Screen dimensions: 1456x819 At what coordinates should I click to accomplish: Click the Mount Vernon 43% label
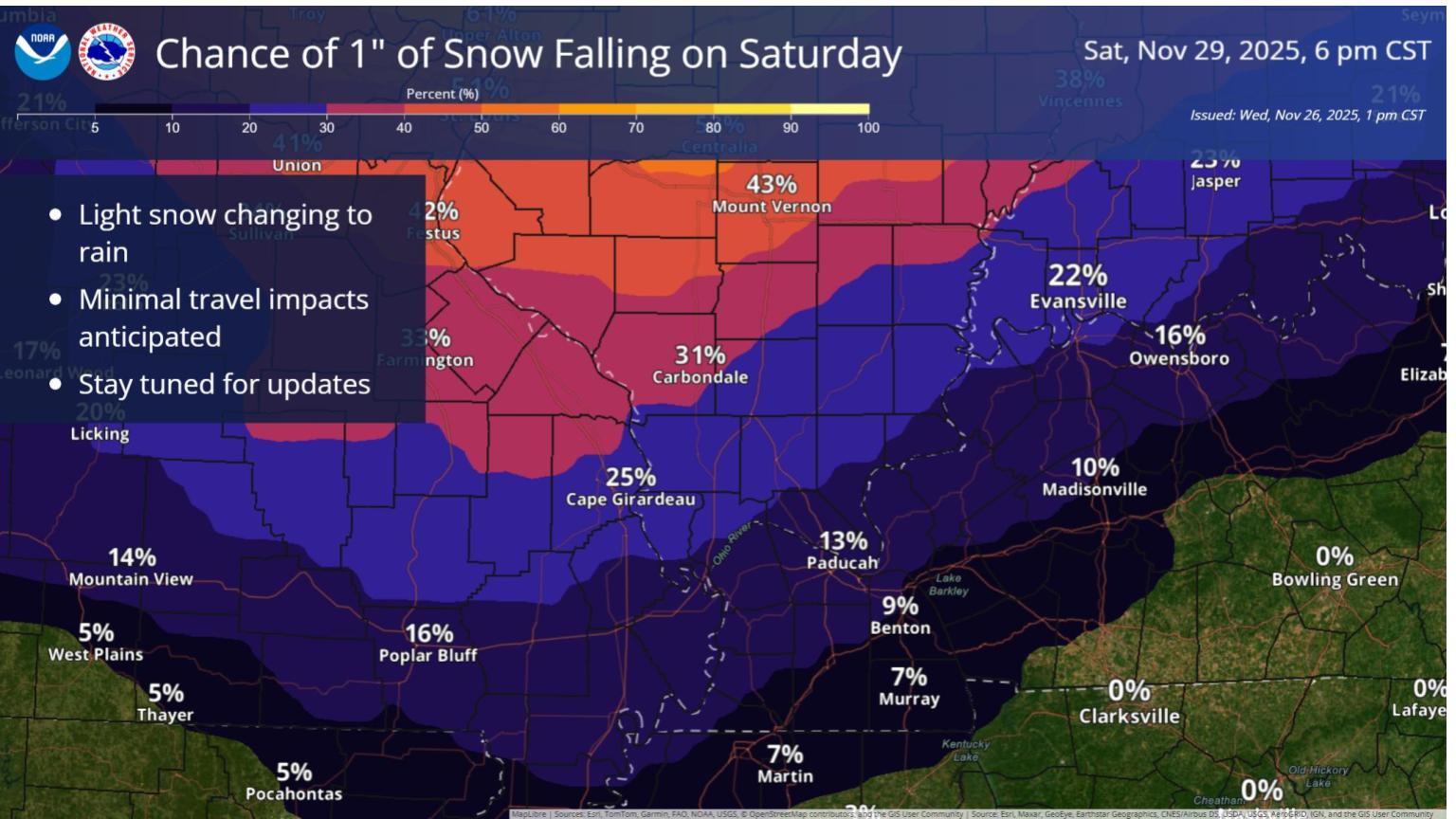[x=772, y=193]
